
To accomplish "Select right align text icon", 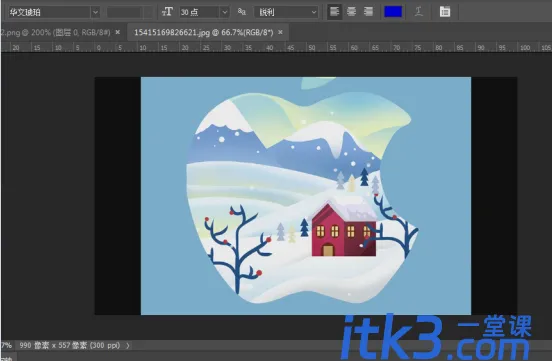I will [368, 12].
